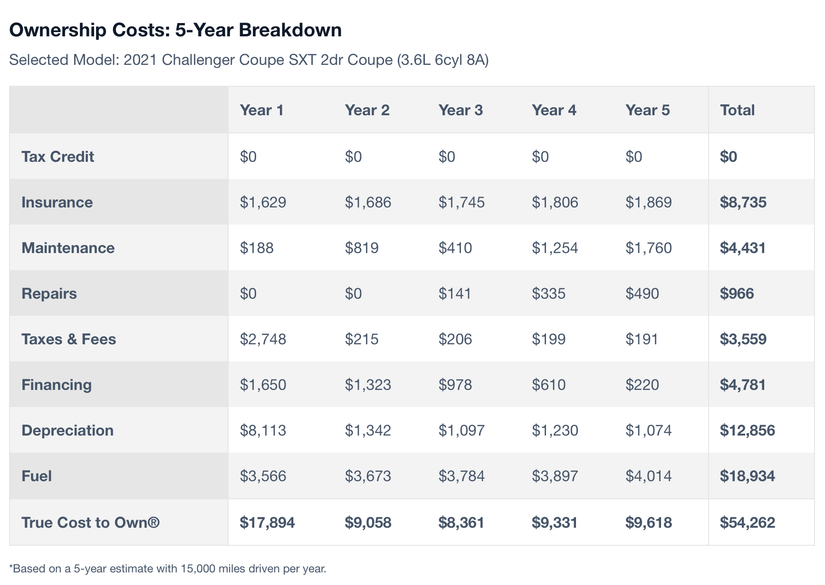Click the Year 1 column header
825x585 pixels.
(x=262, y=110)
